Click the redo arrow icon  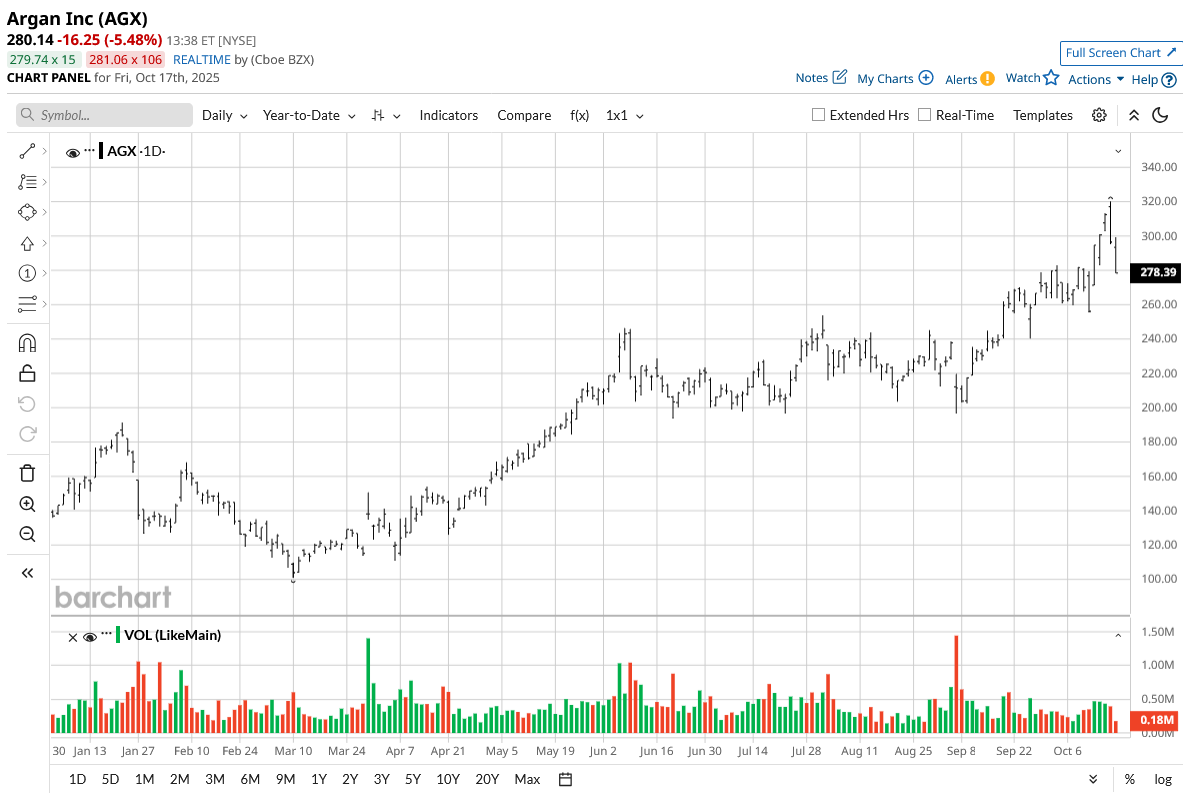click(27, 434)
